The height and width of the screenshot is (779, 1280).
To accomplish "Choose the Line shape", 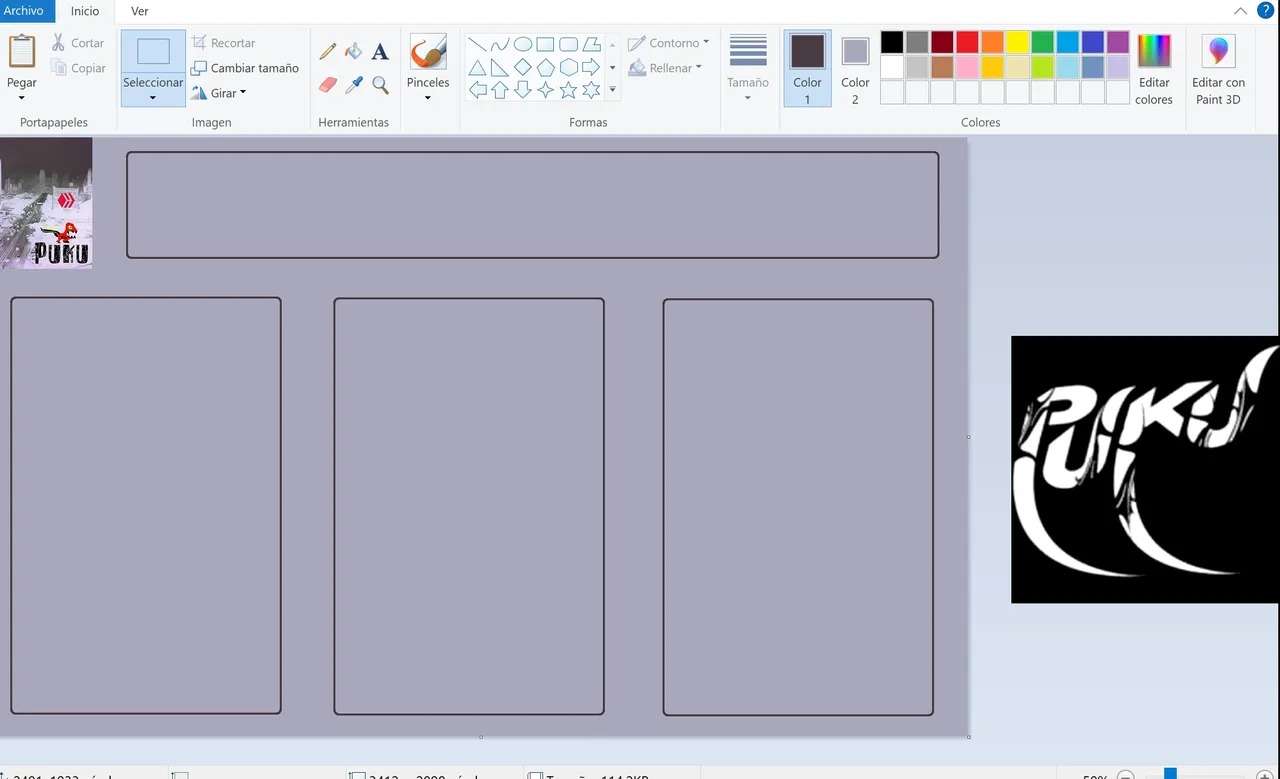I will pyautogui.click(x=478, y=44).
